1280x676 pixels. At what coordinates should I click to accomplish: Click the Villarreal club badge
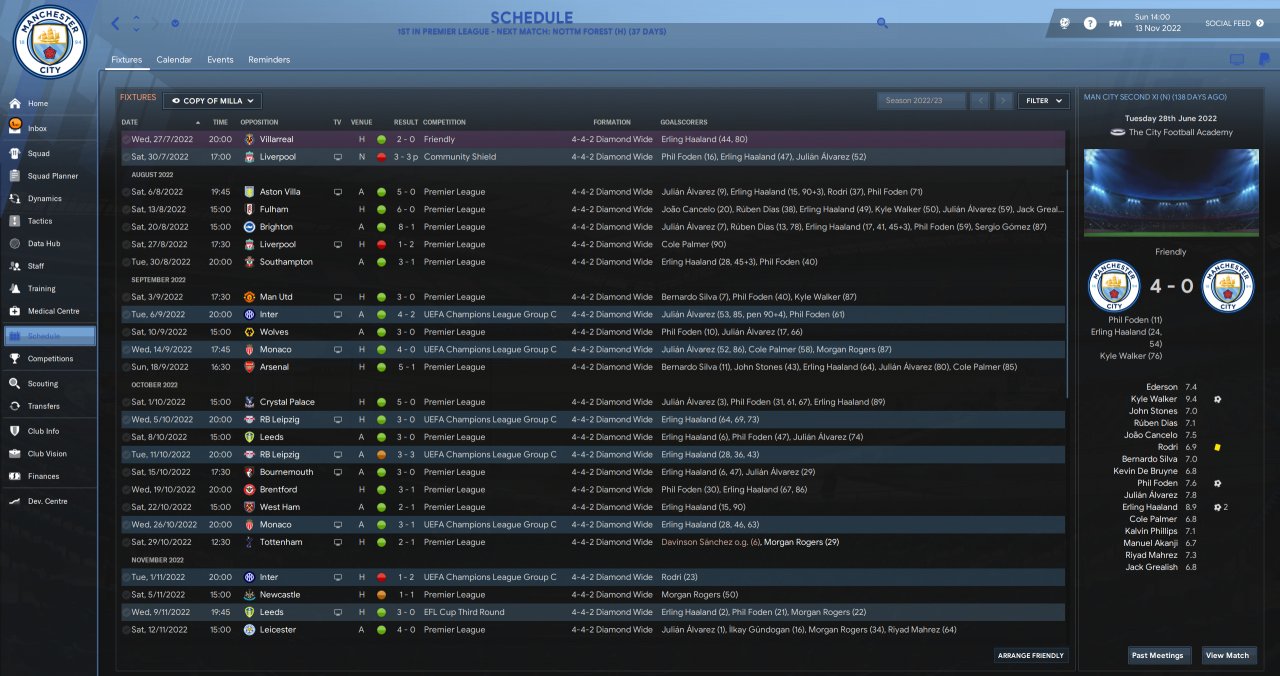point(249,139)
